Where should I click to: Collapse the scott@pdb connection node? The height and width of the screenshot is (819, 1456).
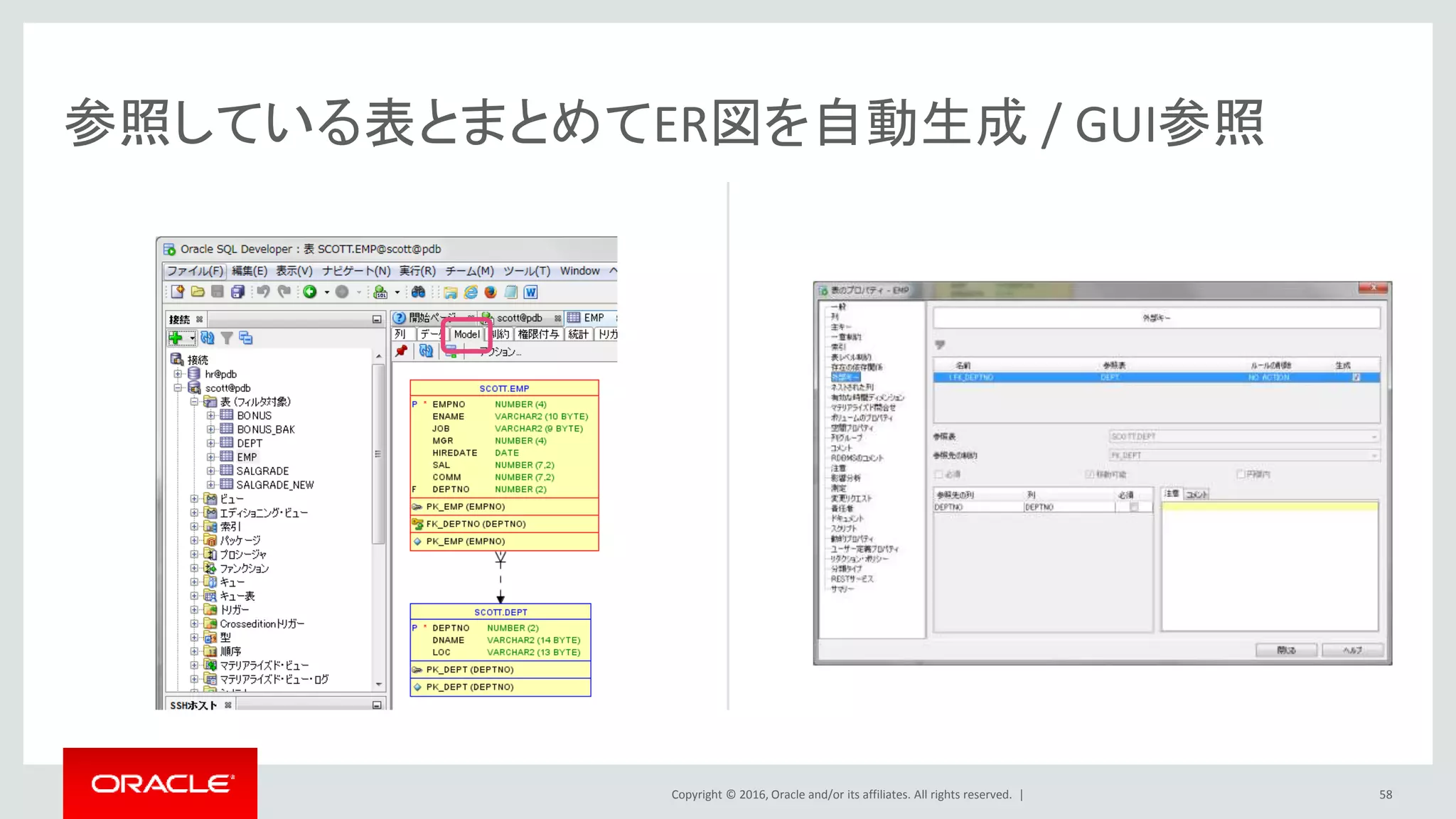tap(178, 387)
